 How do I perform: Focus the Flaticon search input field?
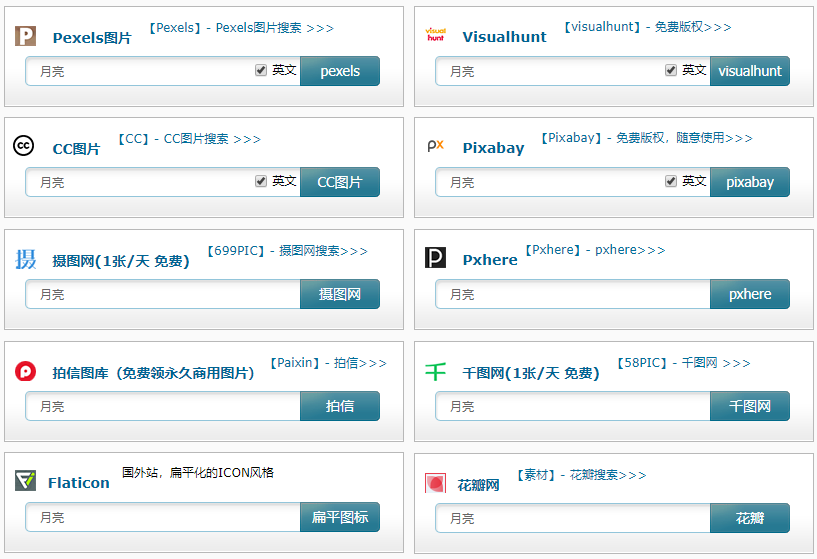tap(163, 517)
